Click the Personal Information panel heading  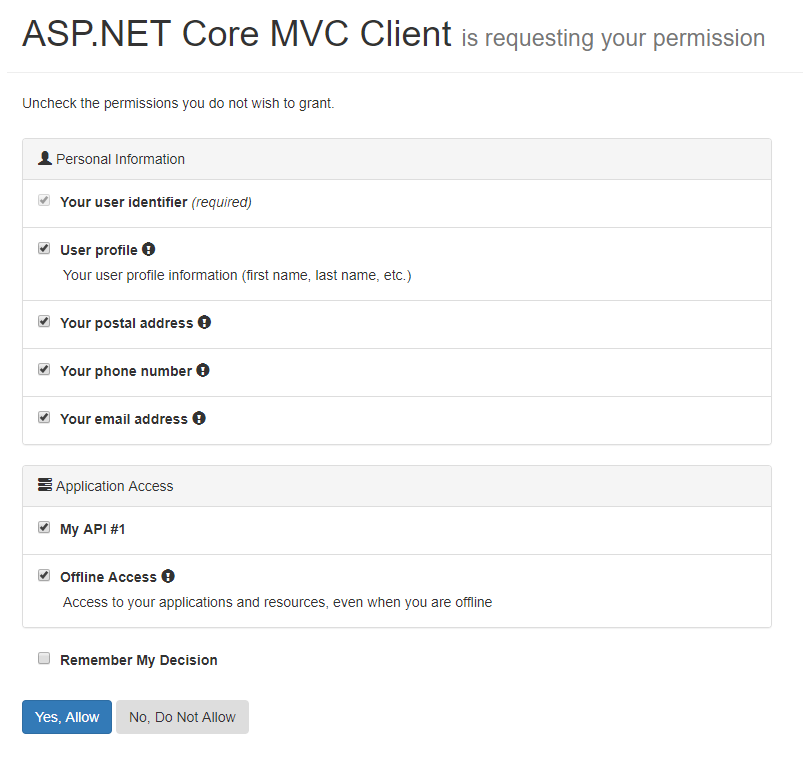coord(120,159)
